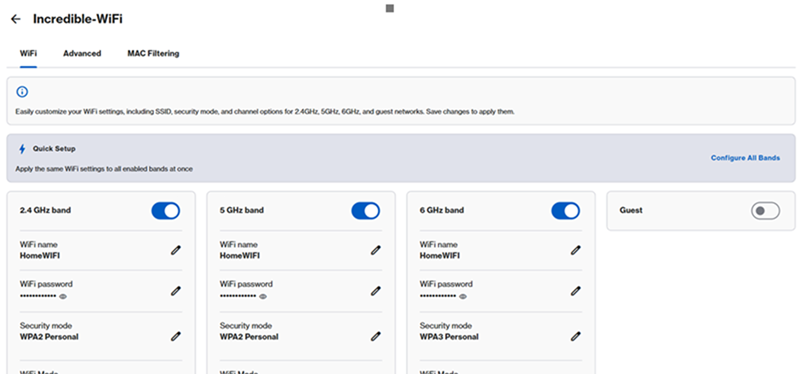This screenshot has height=374, width=800.
Task: Click the Incredible-WiFi page title
Action: (78, 19)
